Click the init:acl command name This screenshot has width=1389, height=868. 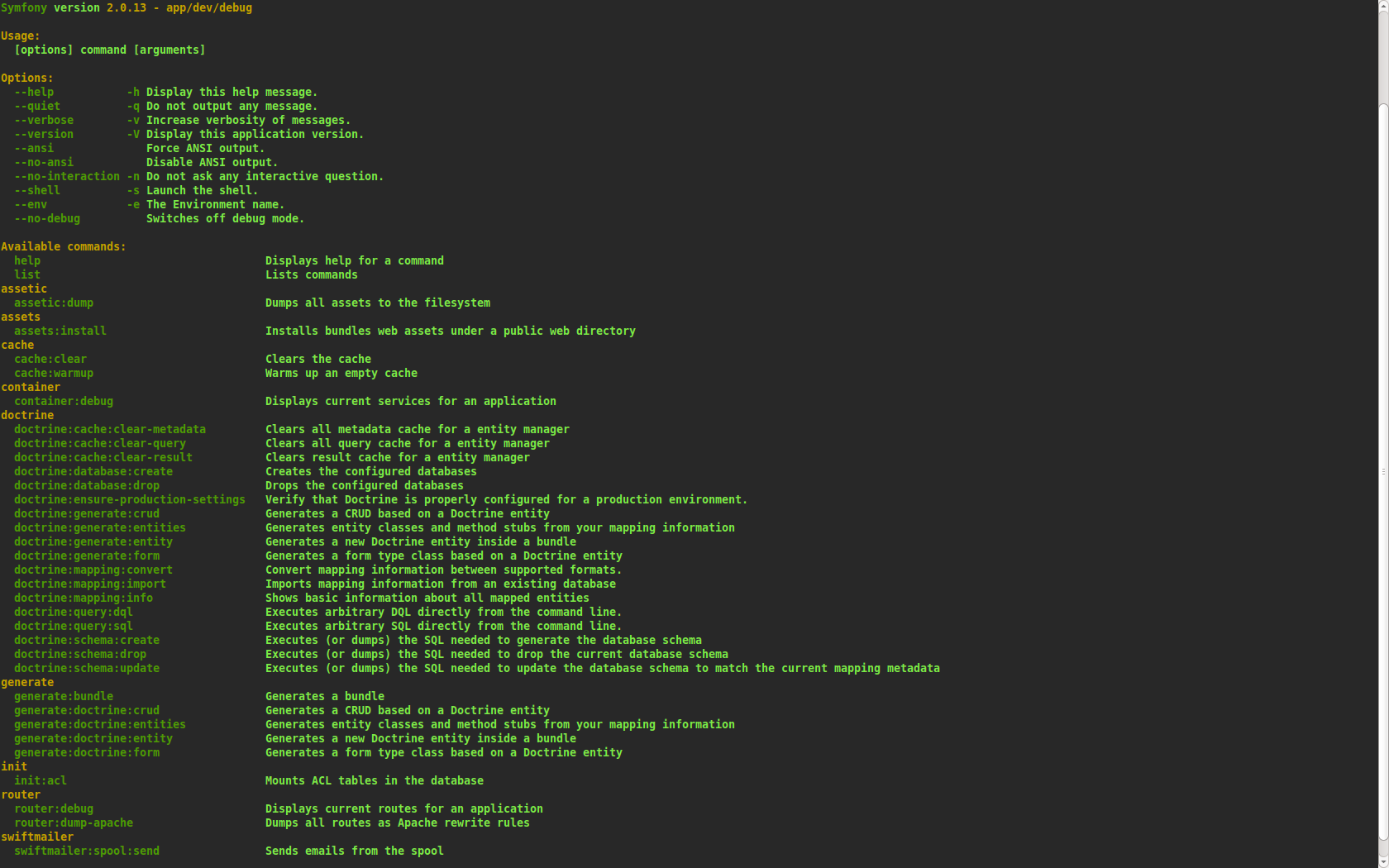coord(41,780)
